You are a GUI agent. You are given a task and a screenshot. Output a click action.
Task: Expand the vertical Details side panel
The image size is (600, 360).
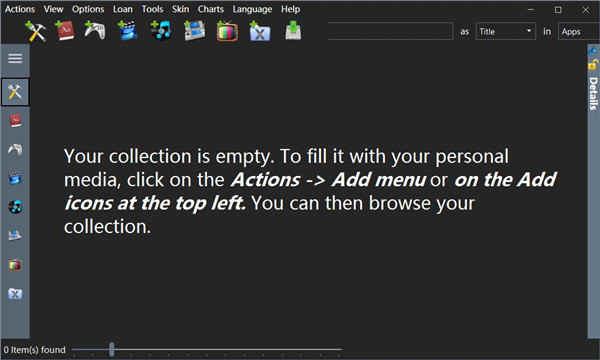593,94
